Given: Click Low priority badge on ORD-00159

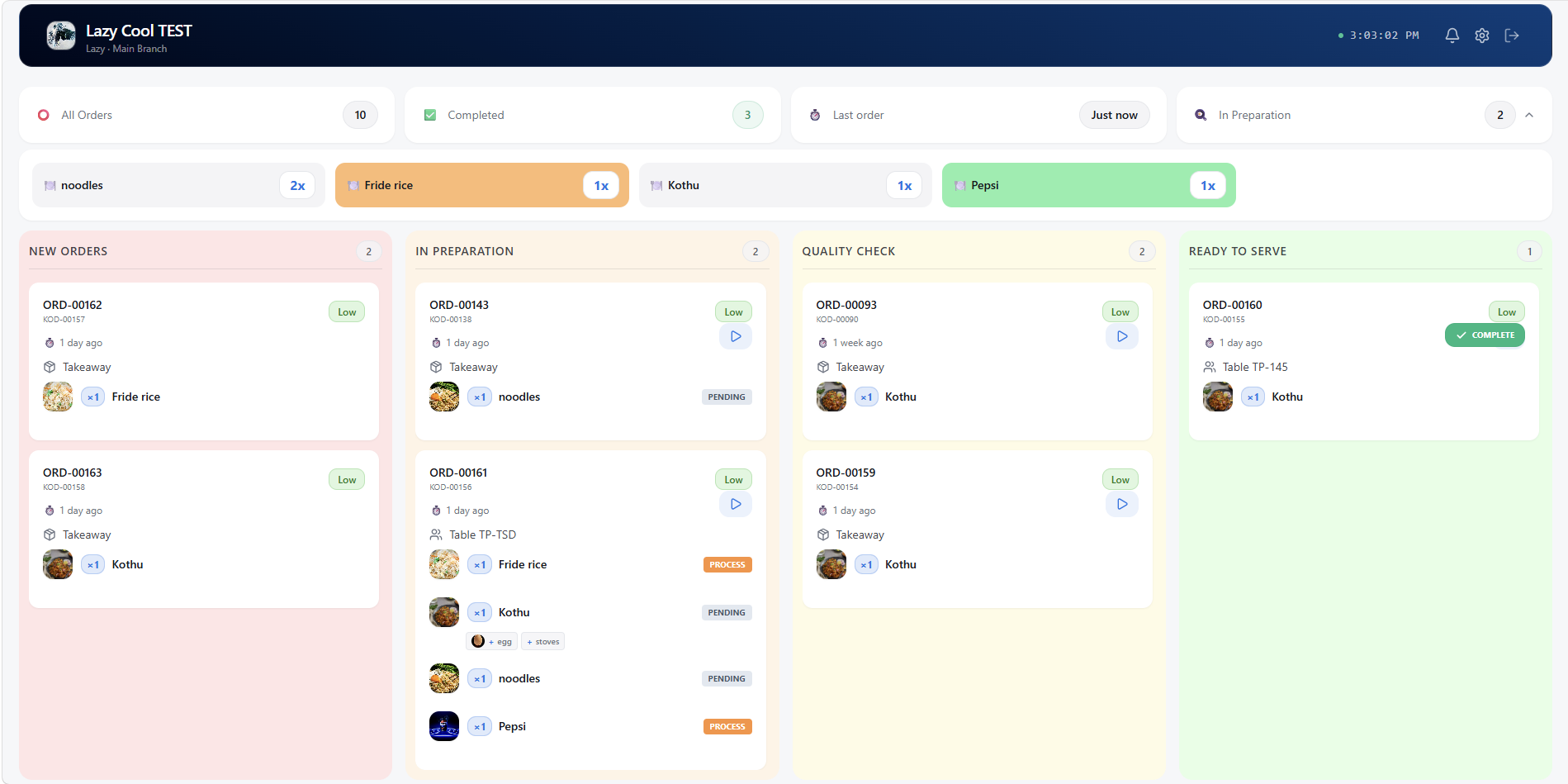Looking at the screenshot, I should coord(1120,479).
